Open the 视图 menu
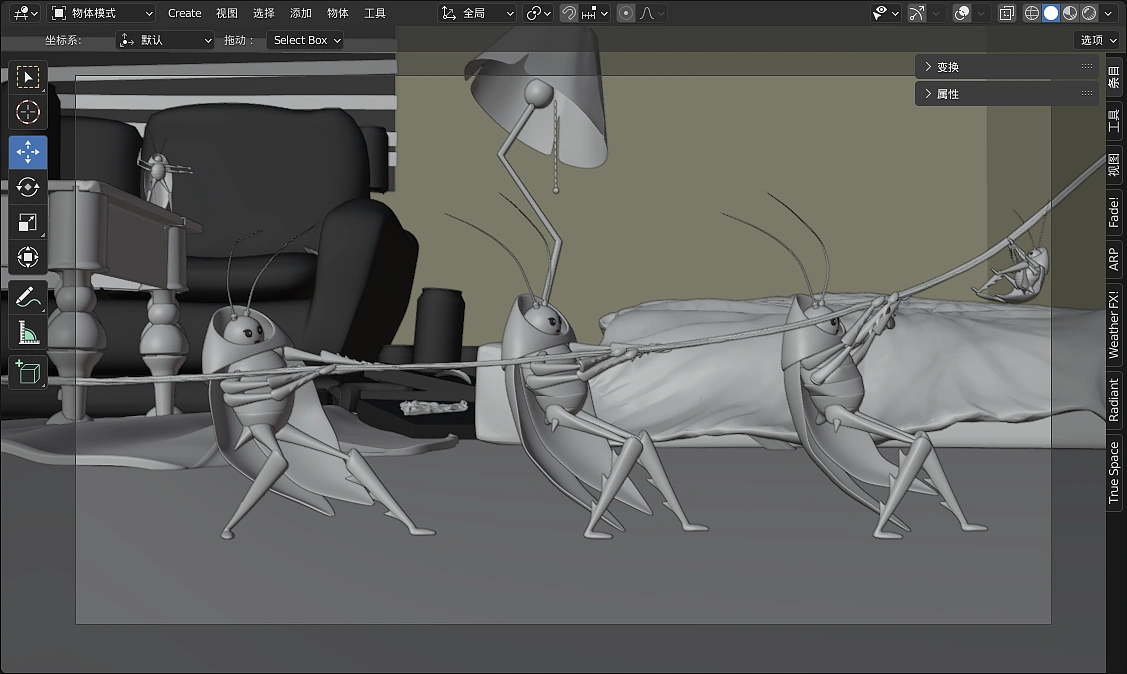The width and height of the screenshot is (1127, 674). point(227,13)
